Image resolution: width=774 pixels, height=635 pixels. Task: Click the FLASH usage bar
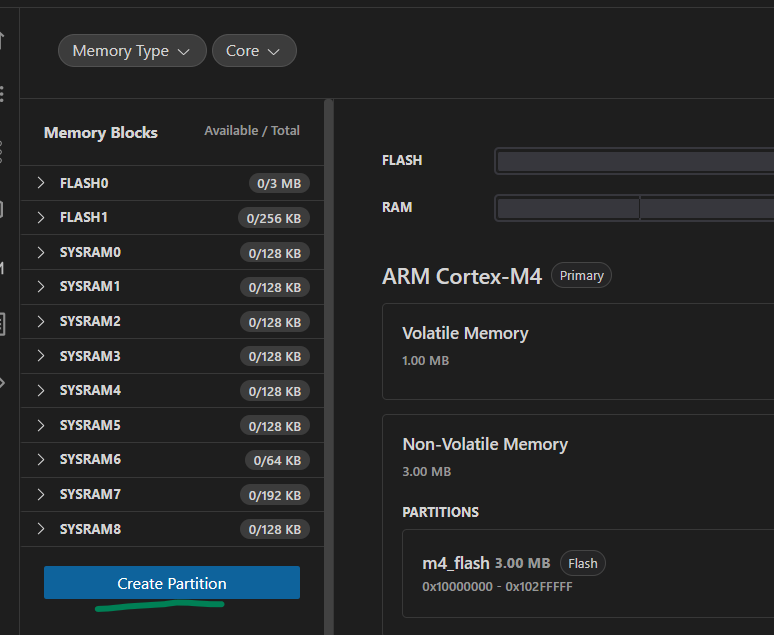[634, 160]
